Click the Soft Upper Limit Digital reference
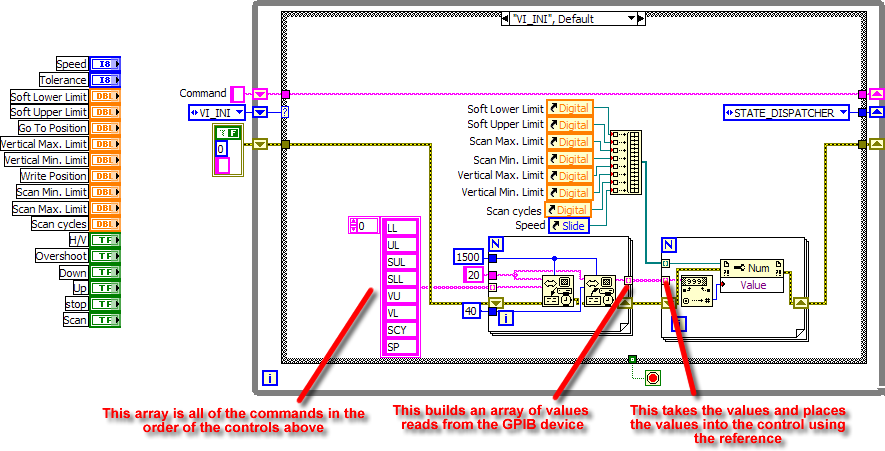This screenshot has height=451, width=885. (x=569, y=125)
